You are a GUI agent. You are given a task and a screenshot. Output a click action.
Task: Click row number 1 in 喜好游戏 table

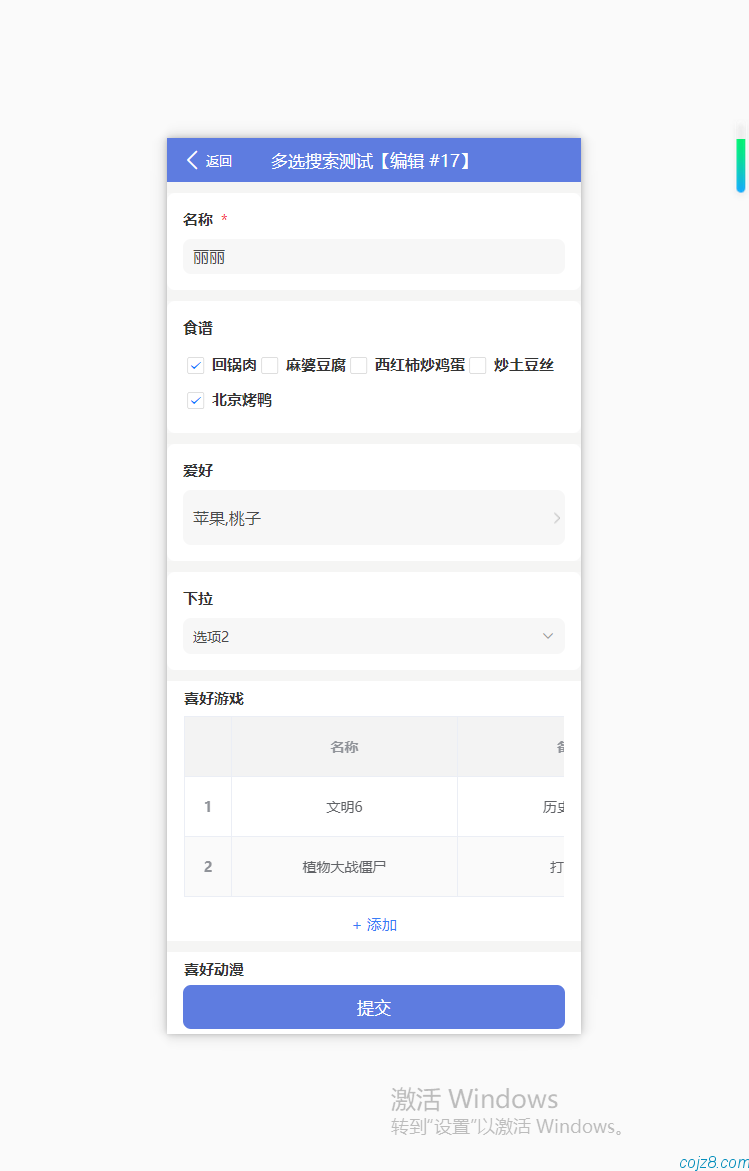pos(208,807)
